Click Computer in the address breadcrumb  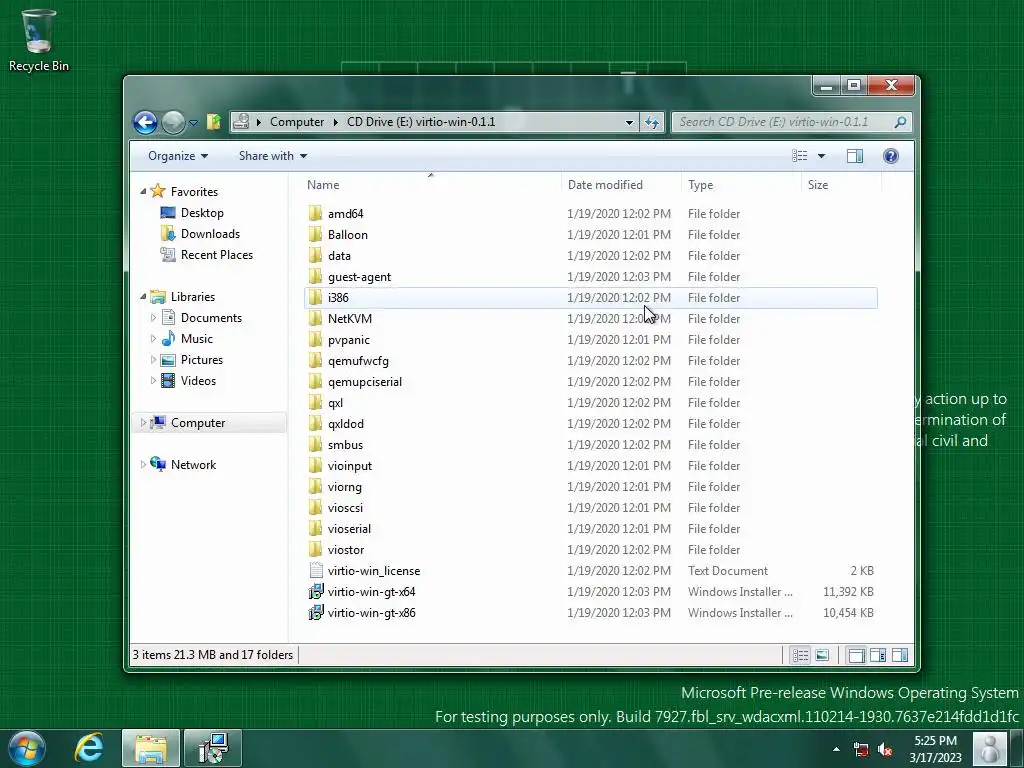coord(296,122)
